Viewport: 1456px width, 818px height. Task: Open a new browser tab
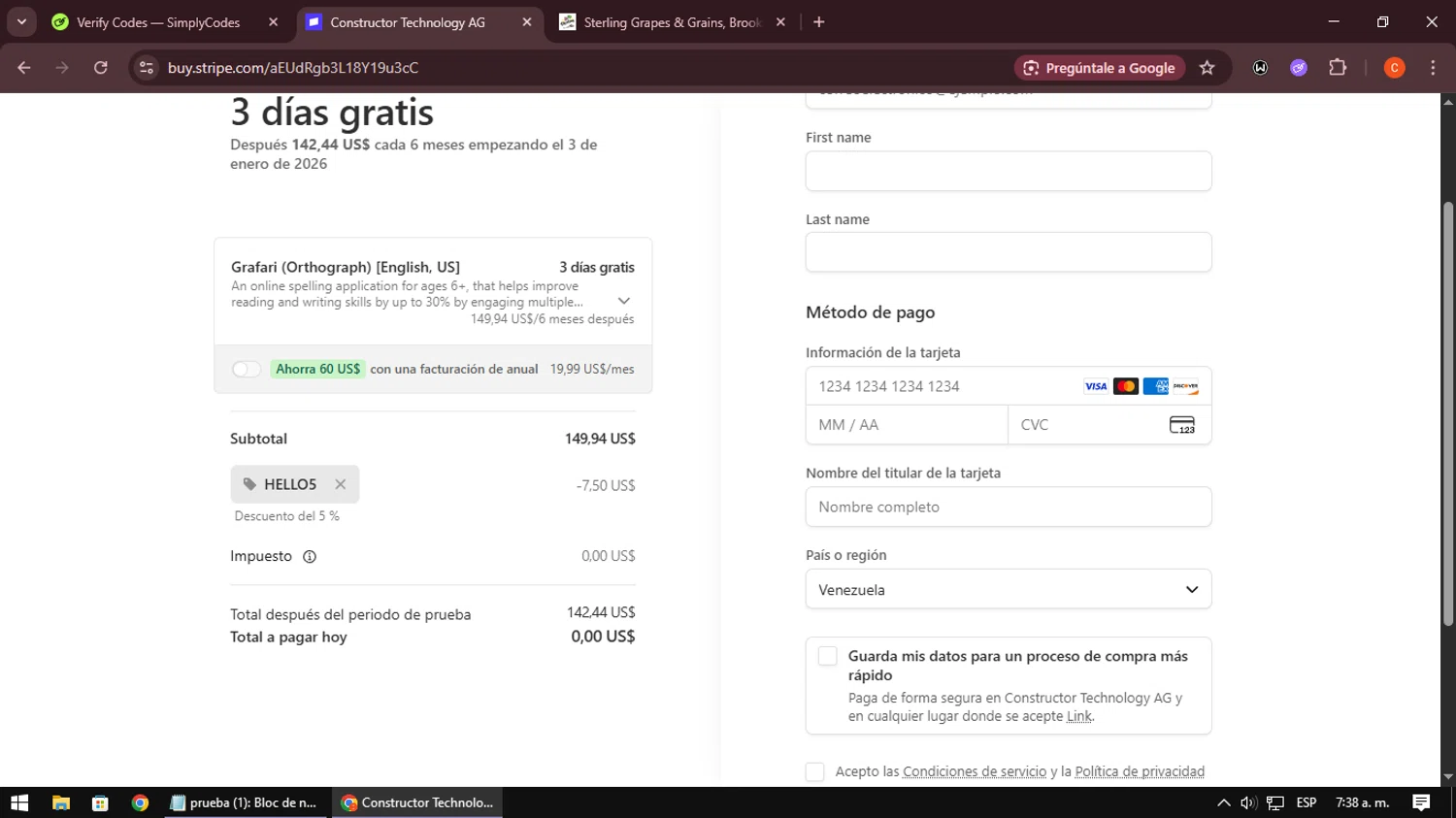click(x=819, y=22)
